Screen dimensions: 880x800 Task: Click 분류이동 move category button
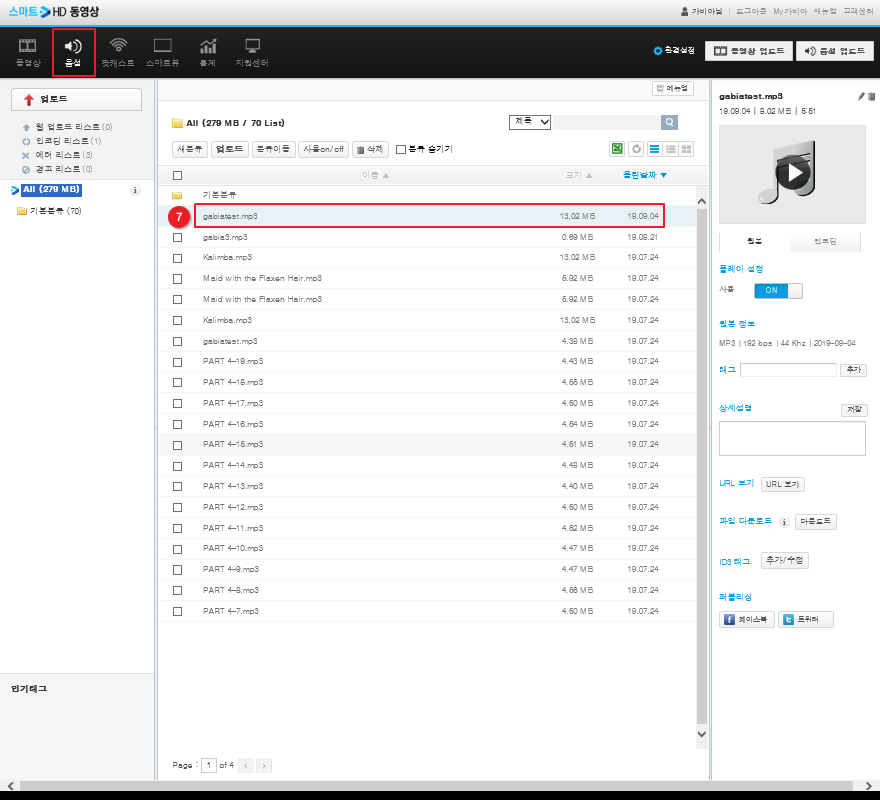click(273, 149)
